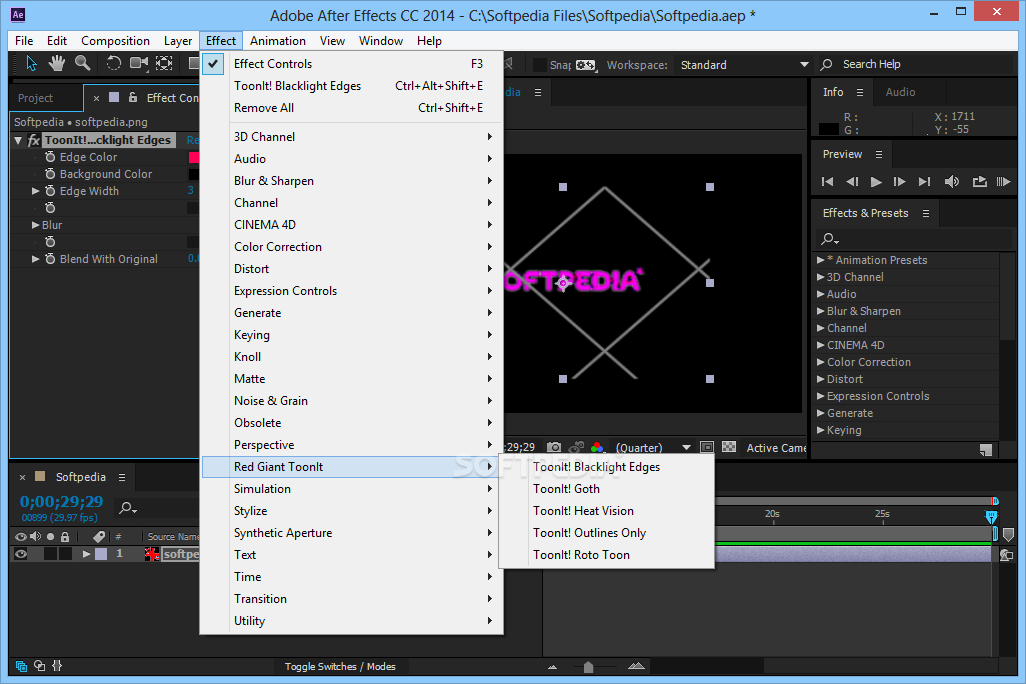
Task: Select the Rotation tool
Action: tap(113, 63)
